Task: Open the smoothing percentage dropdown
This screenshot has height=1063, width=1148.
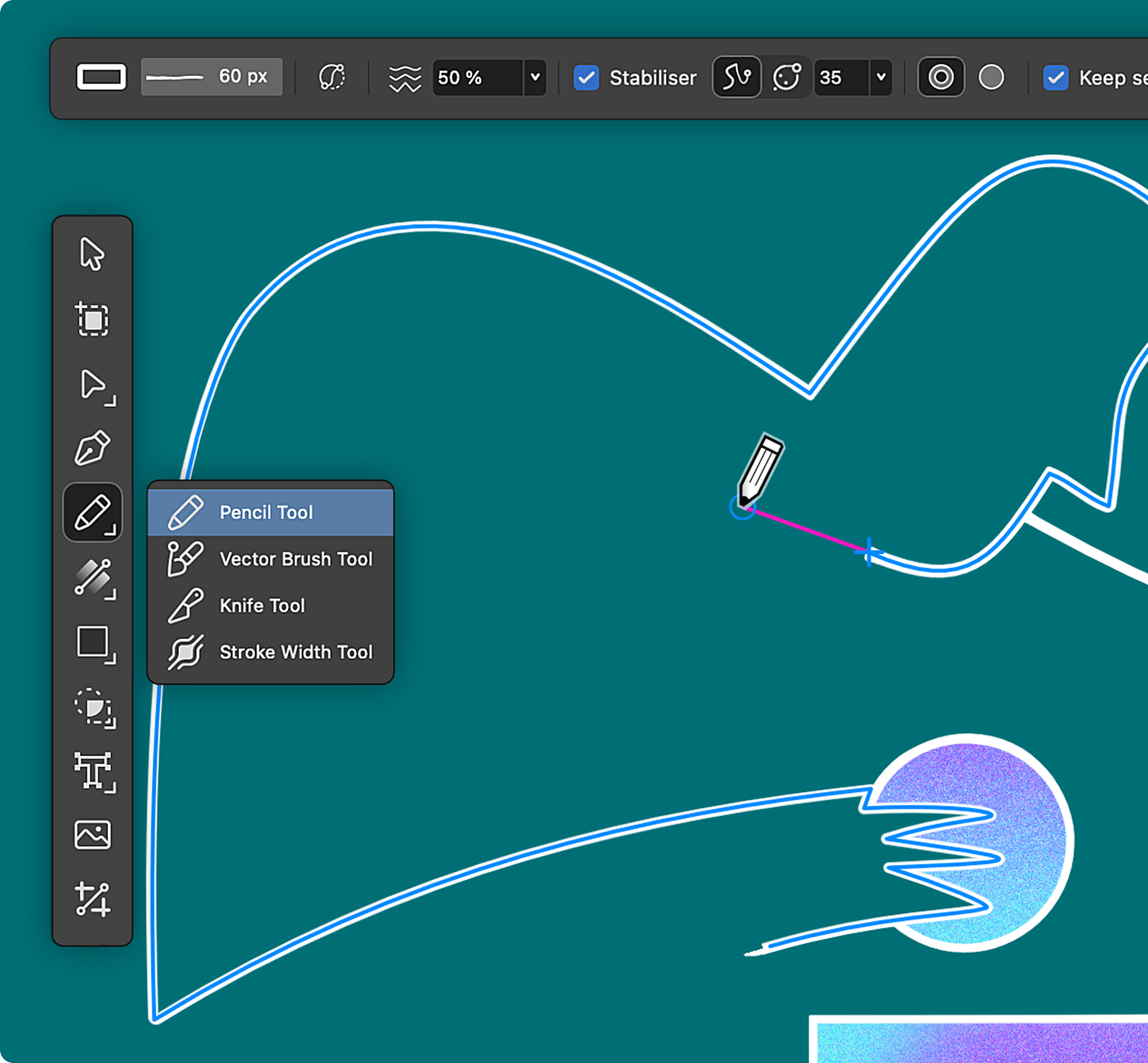Action: [534, 77]
